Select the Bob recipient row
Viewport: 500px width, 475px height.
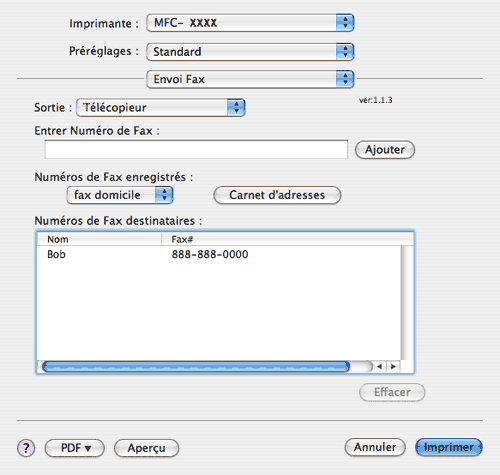click(219, 254)
